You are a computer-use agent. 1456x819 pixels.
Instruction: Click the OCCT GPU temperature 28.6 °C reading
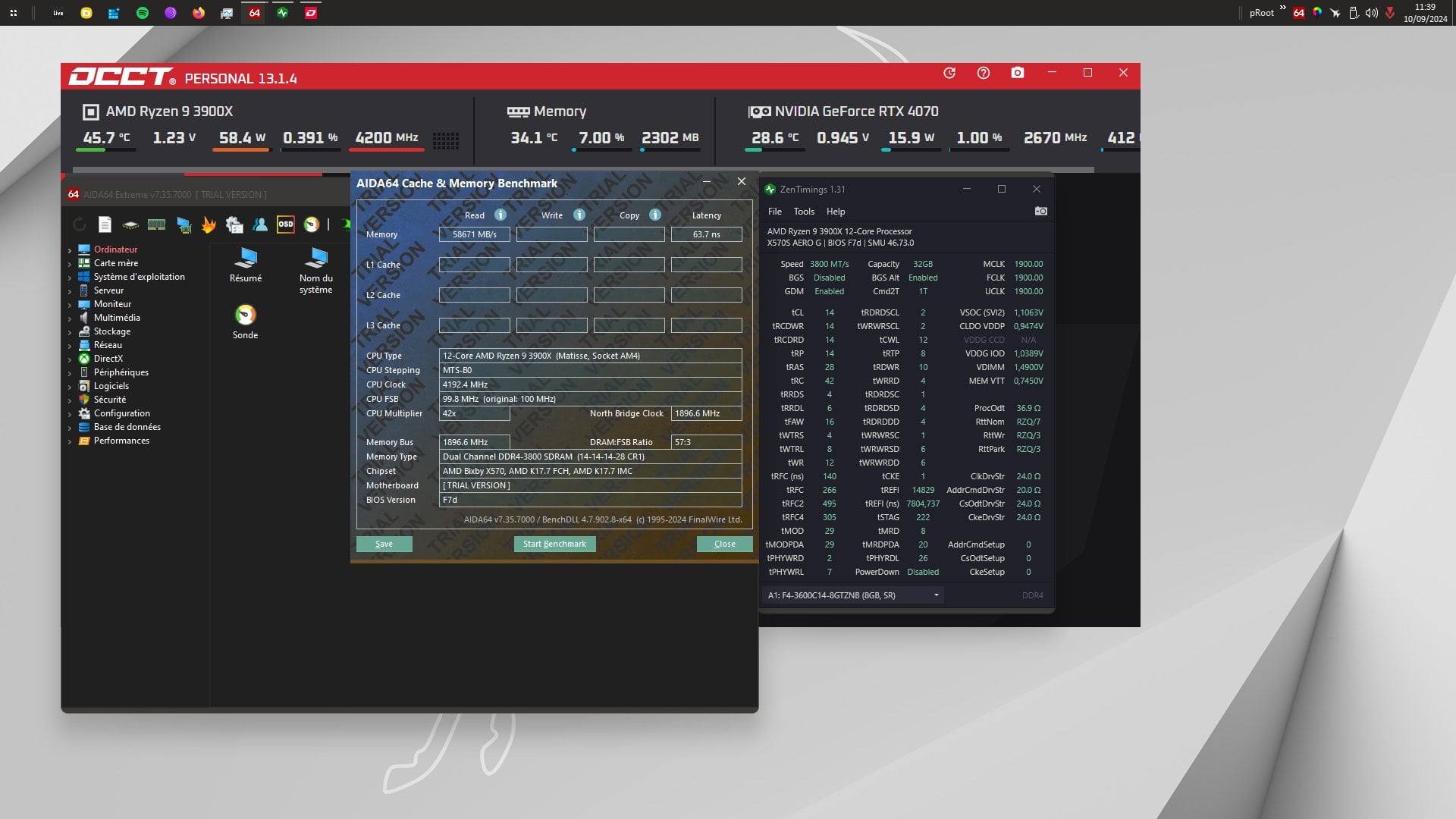click(775, 137)
